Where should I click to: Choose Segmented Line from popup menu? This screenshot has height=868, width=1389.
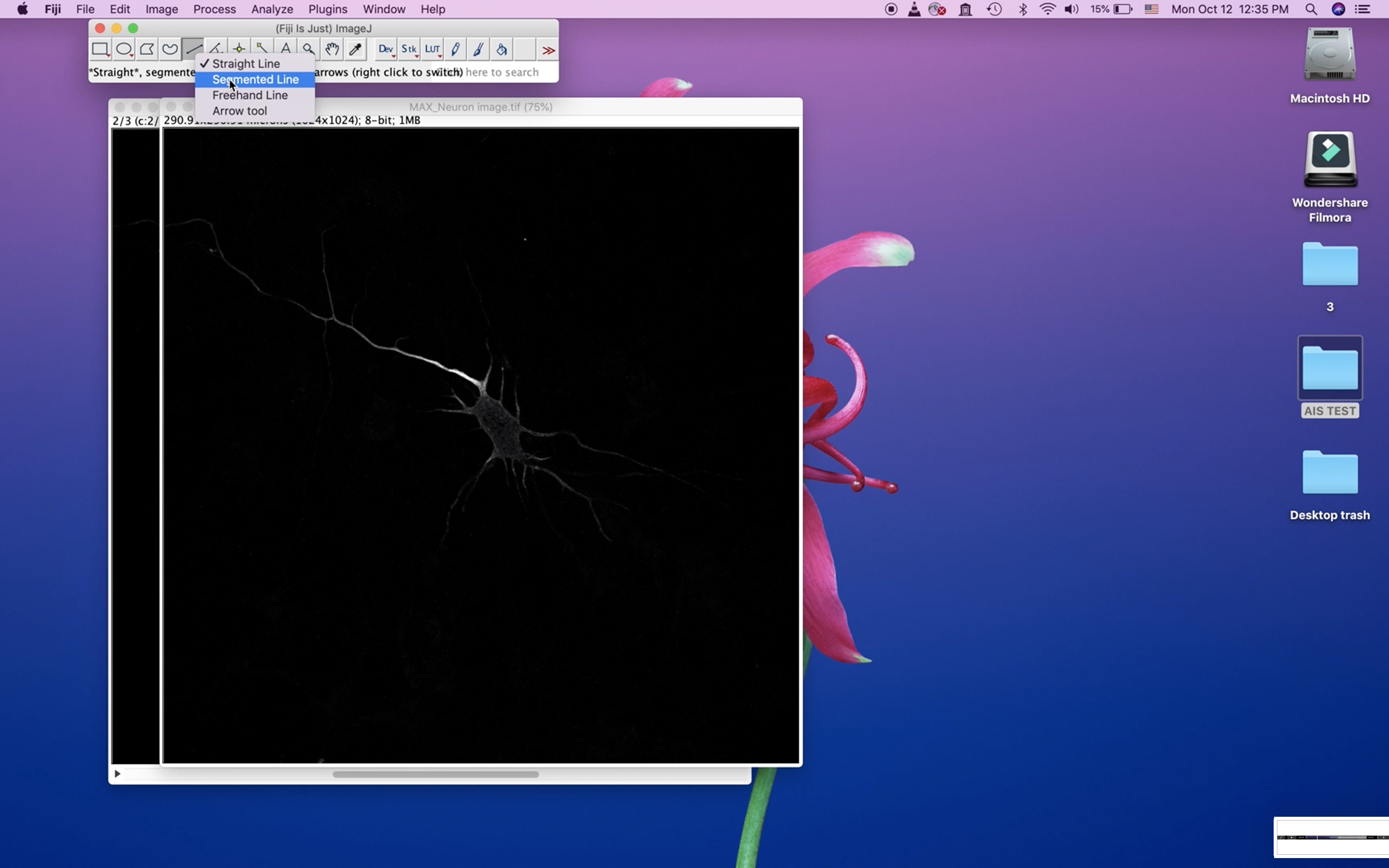coord(255,79)
